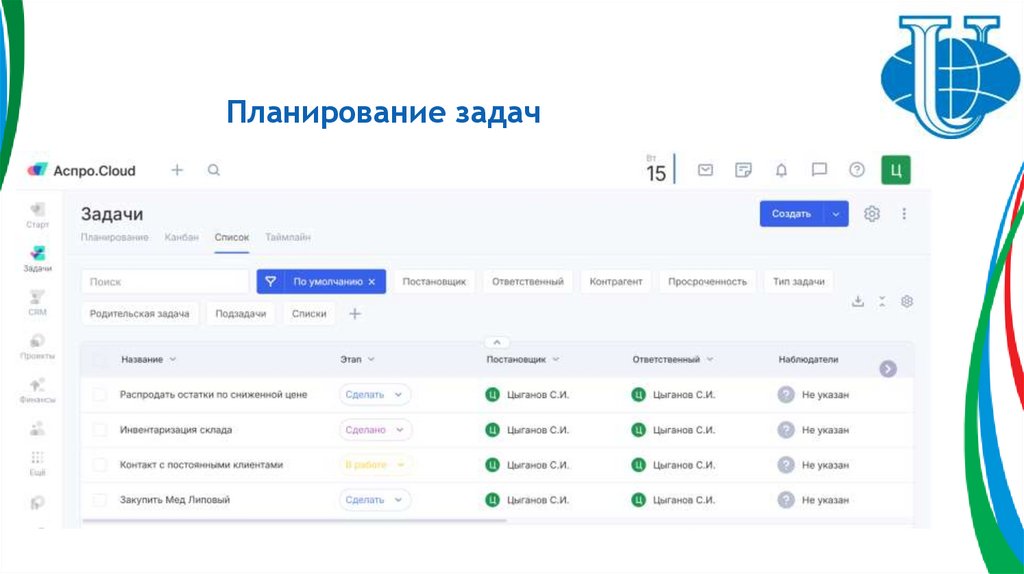
Task: Open Тип задачи filter chip
Action: tap(799, 282)
